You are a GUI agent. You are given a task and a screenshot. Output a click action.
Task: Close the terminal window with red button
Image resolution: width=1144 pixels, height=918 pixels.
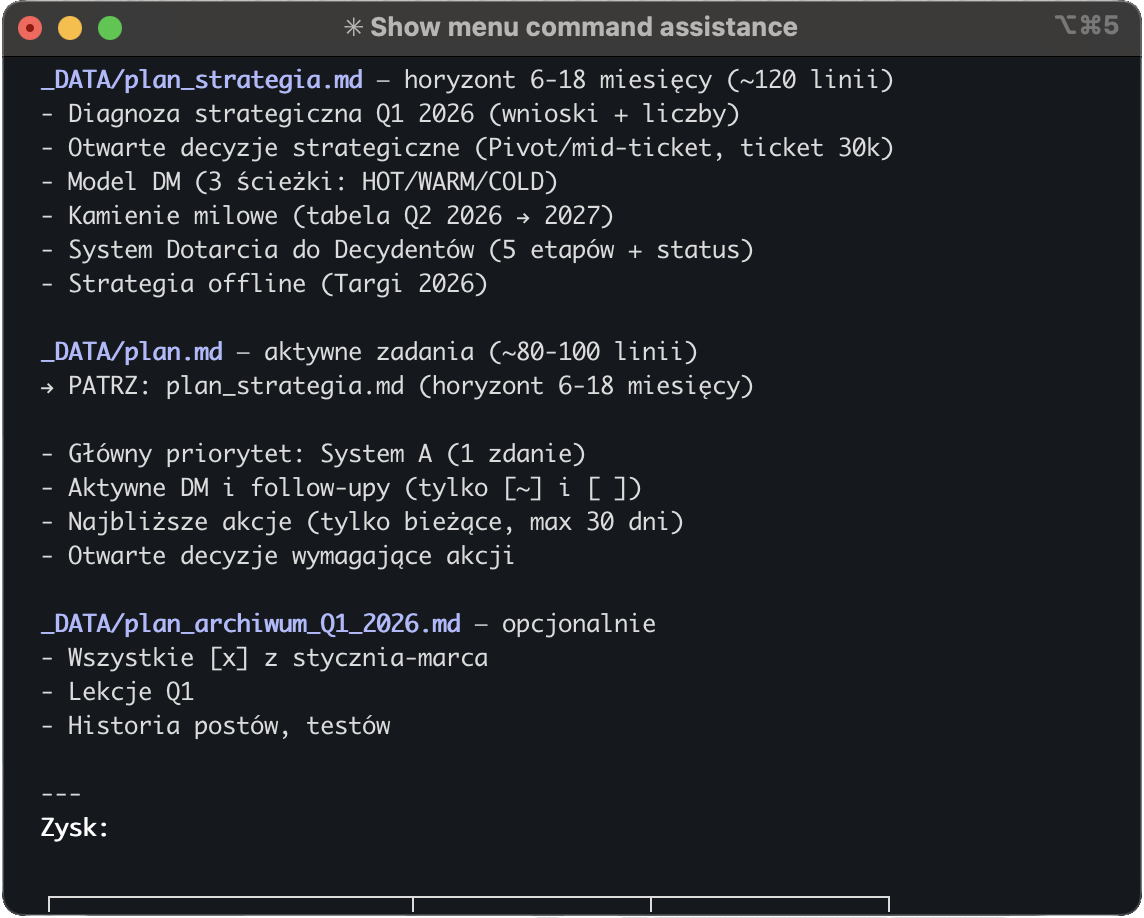point(30,28)
